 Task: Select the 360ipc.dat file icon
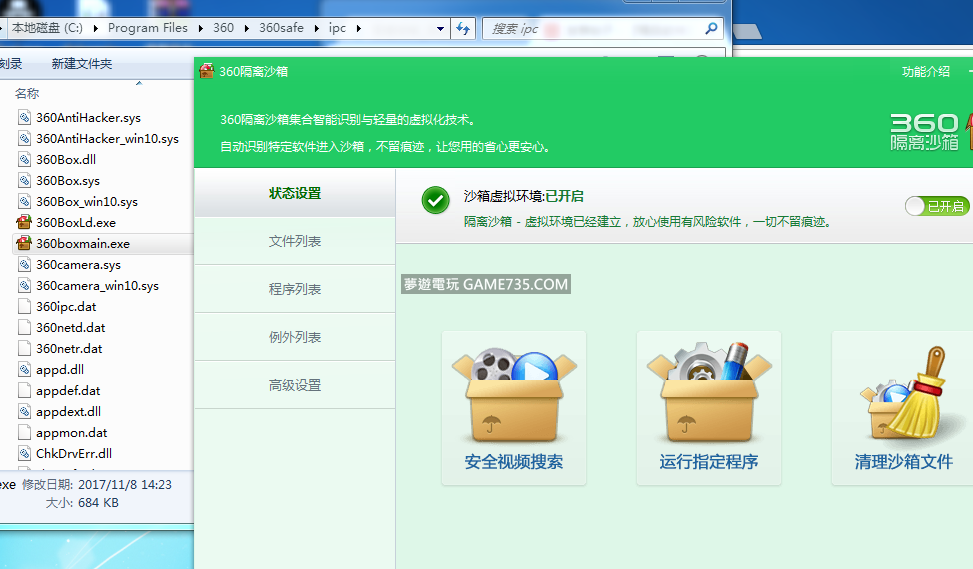(x=24, y=307)
